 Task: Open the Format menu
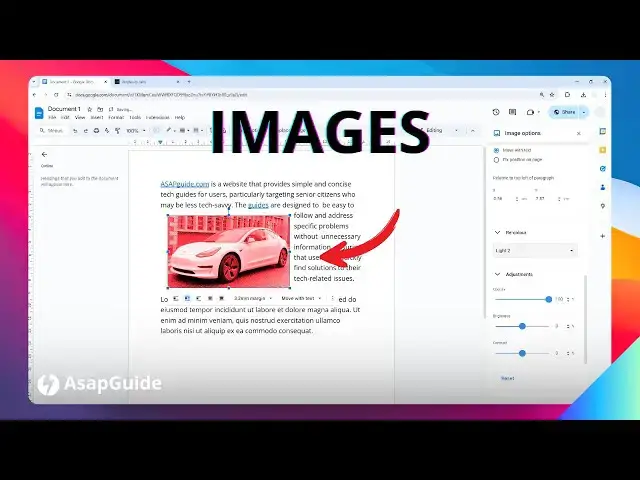[x=116, y=117]
